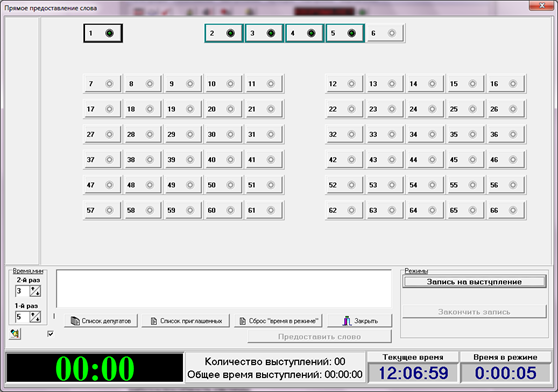Select seat button 3

pyautogui.click(x=264, y=33)
